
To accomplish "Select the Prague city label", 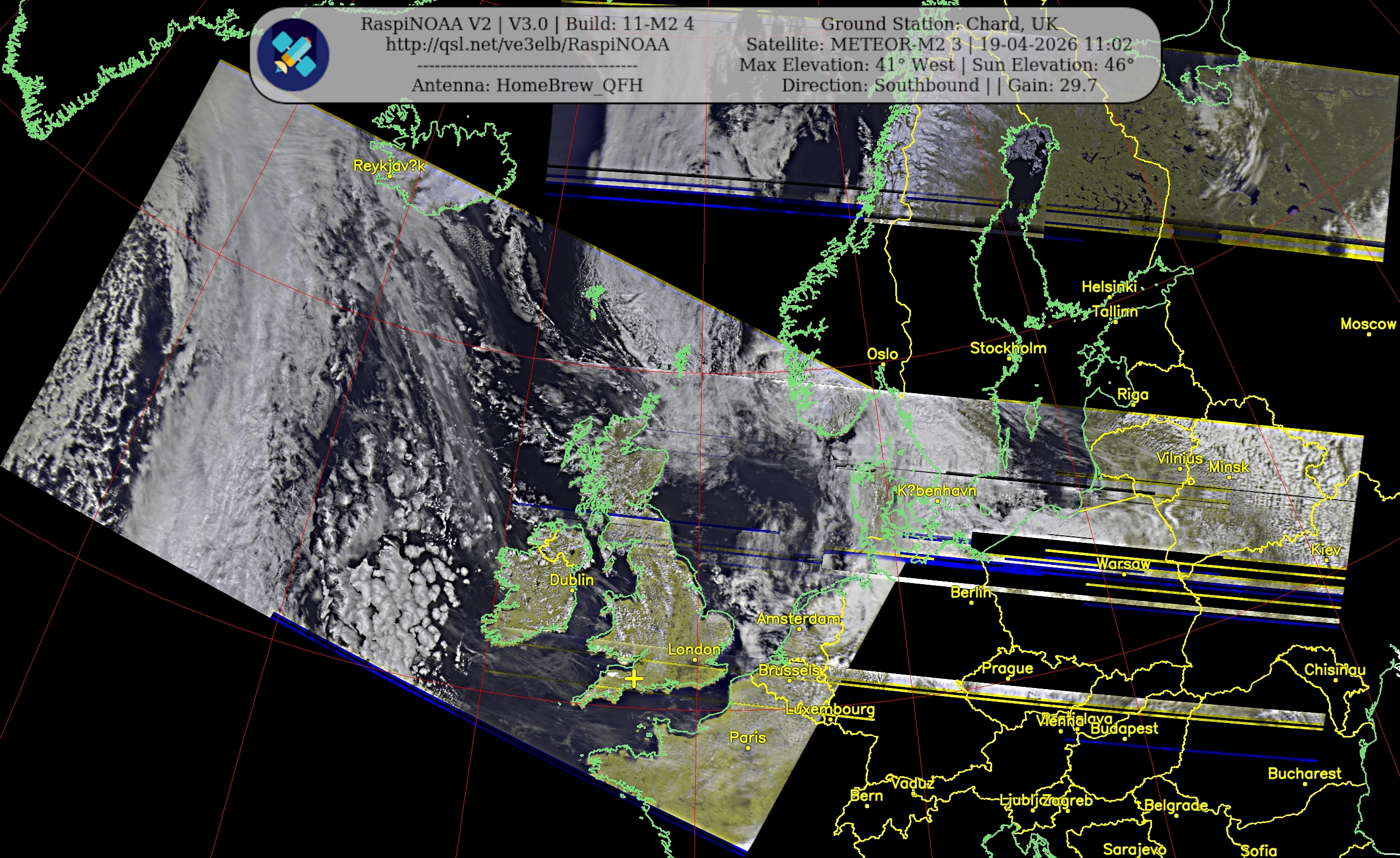I will click(1007, 668).
